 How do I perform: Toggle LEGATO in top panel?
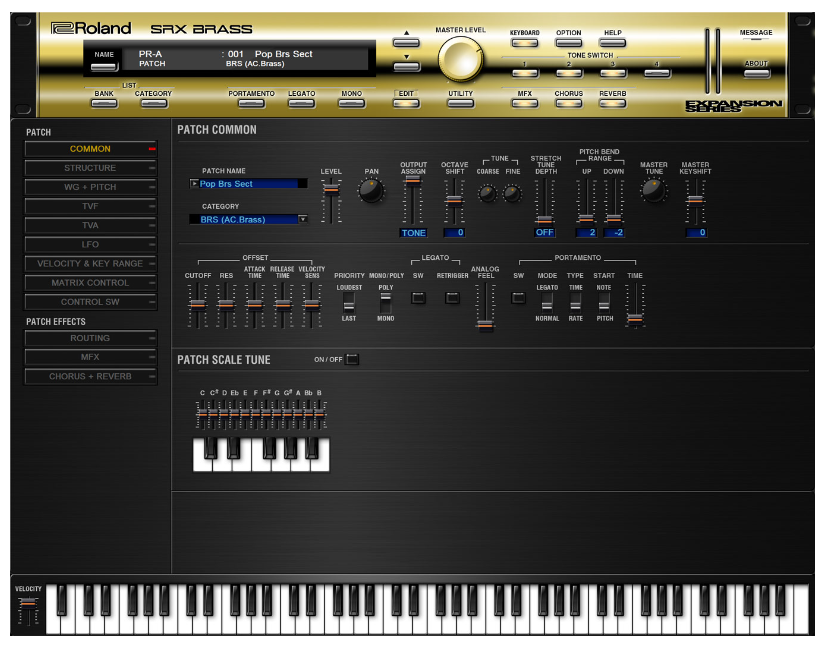coord(302,103)
